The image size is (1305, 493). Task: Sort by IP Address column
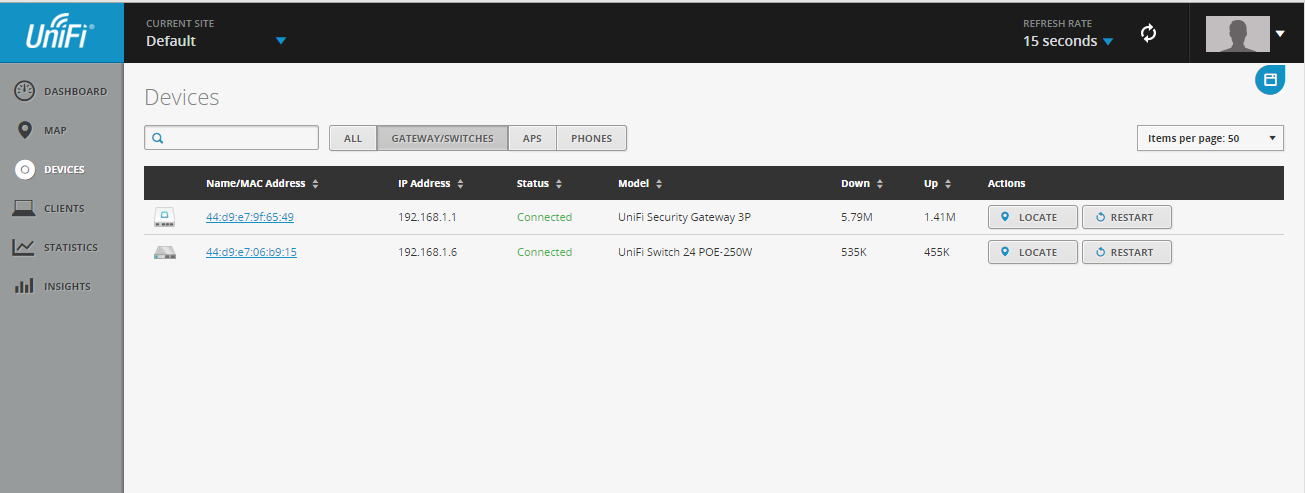click(x=431, y=184)
